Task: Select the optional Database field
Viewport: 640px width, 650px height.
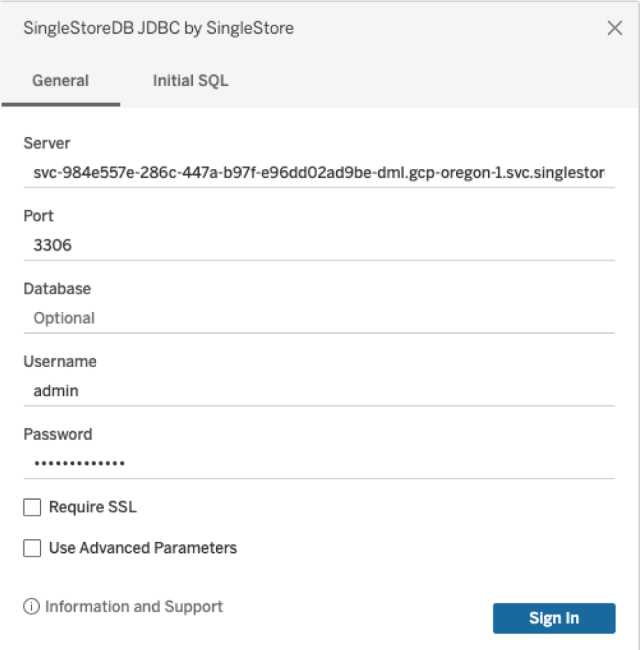Action: coord(319,318)
